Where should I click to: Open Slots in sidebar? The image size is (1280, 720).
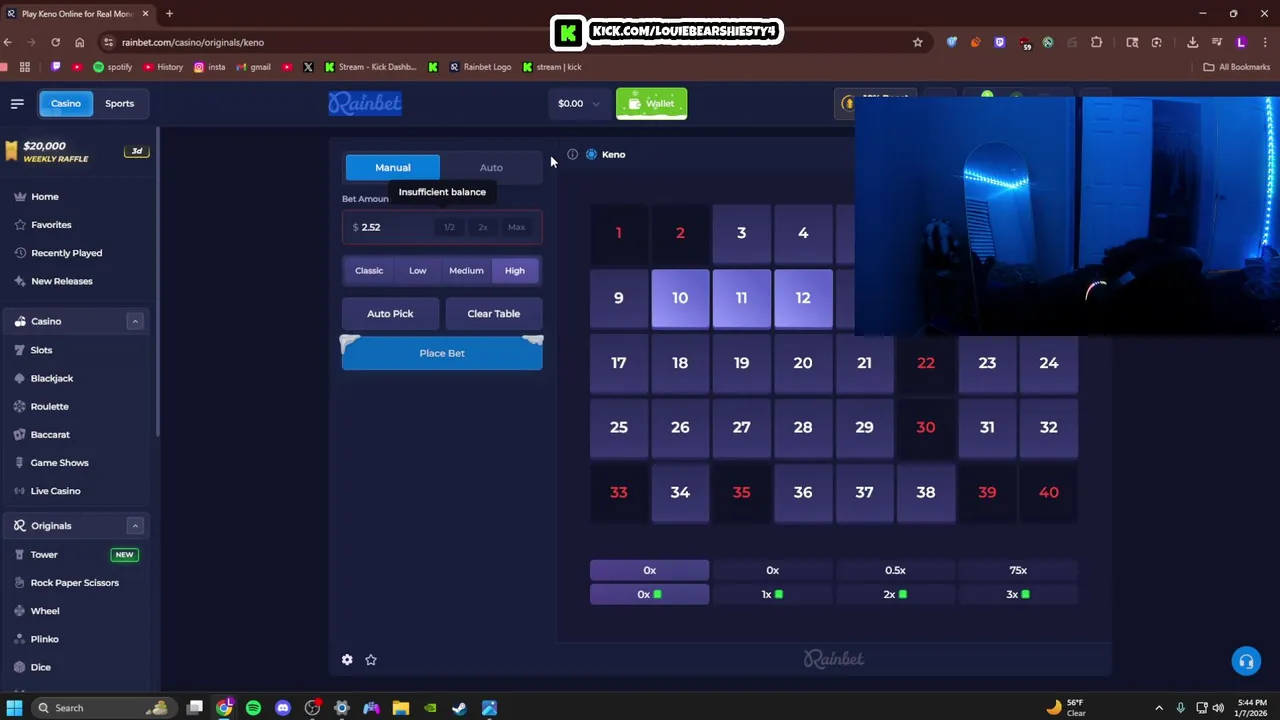(41, 350)
